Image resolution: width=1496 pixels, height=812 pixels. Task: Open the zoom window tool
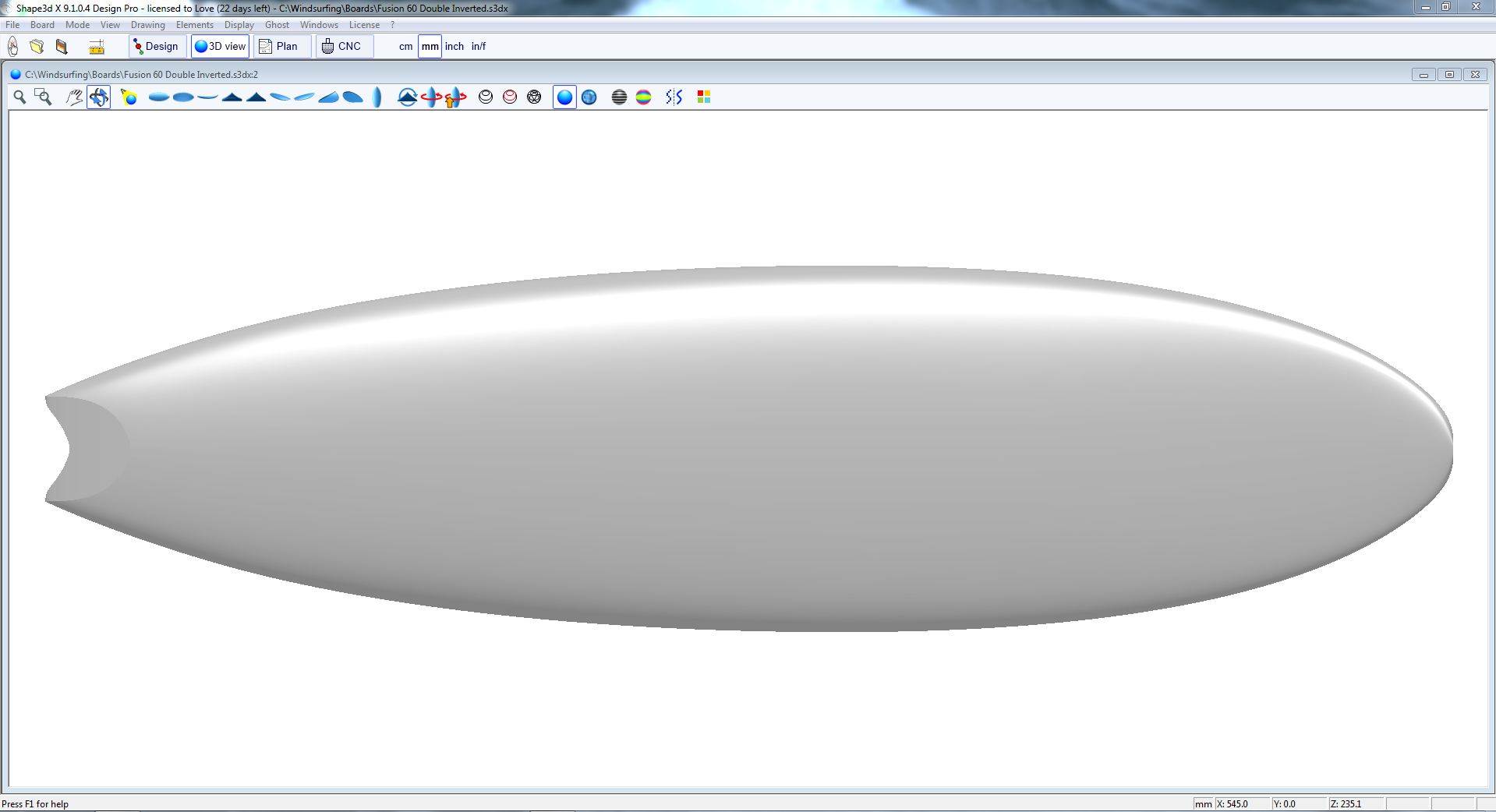(x=44, y=97)
